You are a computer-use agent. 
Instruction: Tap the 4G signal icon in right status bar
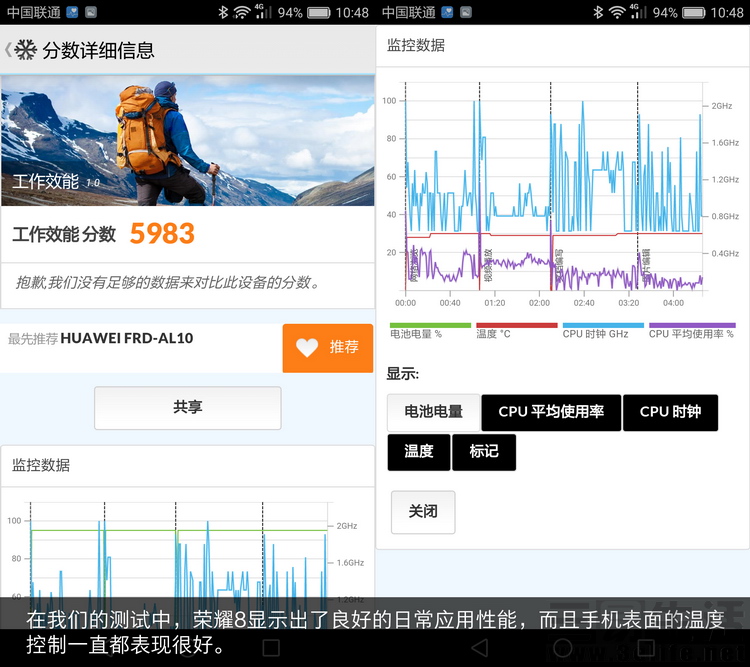638,11
